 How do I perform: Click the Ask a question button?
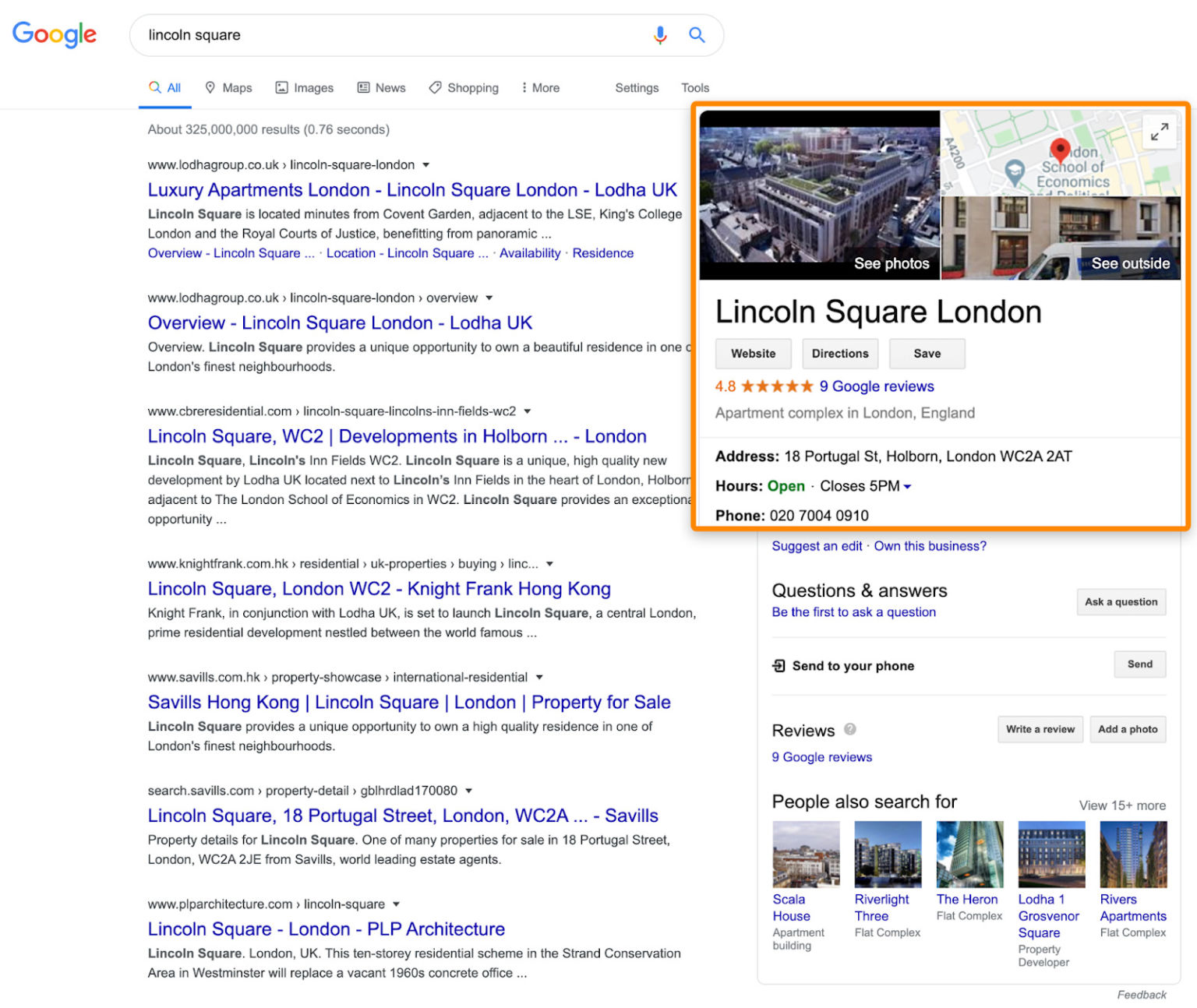pos(1121,602)
